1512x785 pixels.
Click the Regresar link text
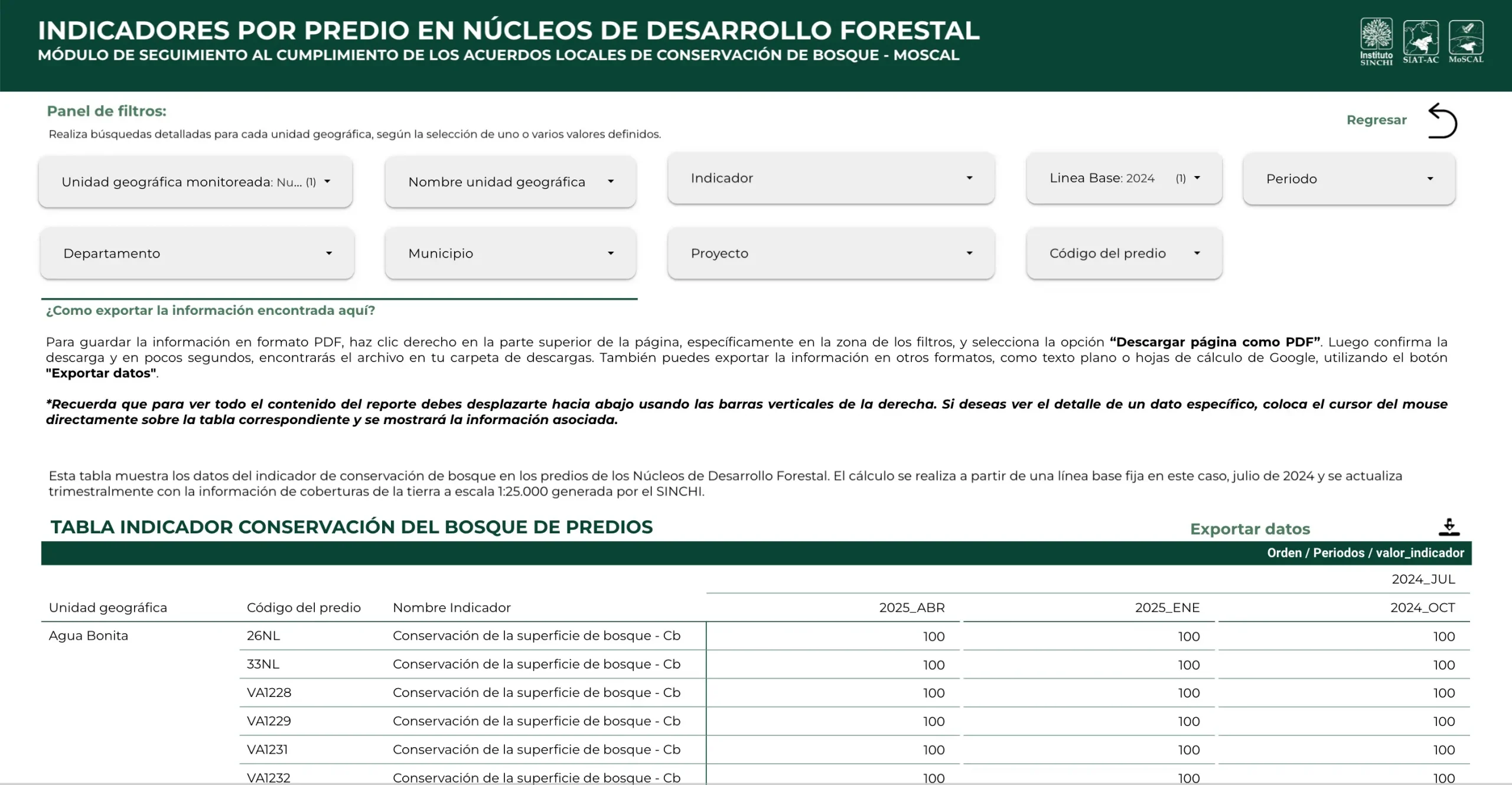[1376, 120]
